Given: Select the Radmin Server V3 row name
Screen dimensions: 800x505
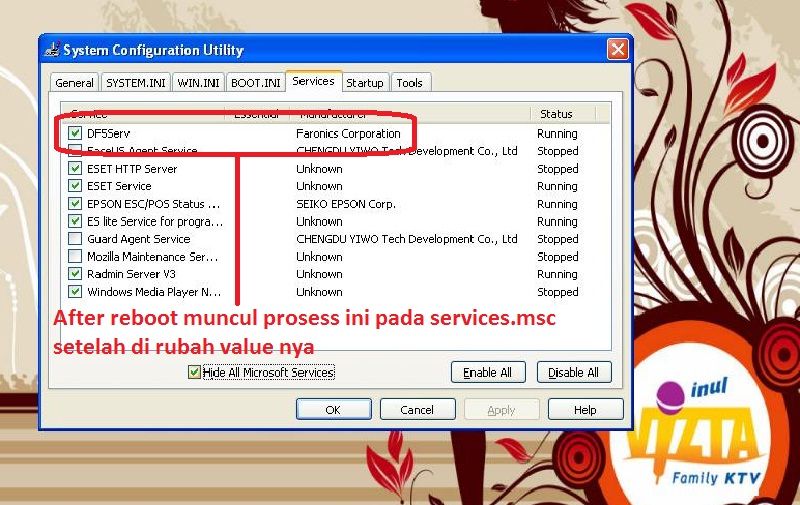Looking at the screenshot, I should (x=131, y=274).
